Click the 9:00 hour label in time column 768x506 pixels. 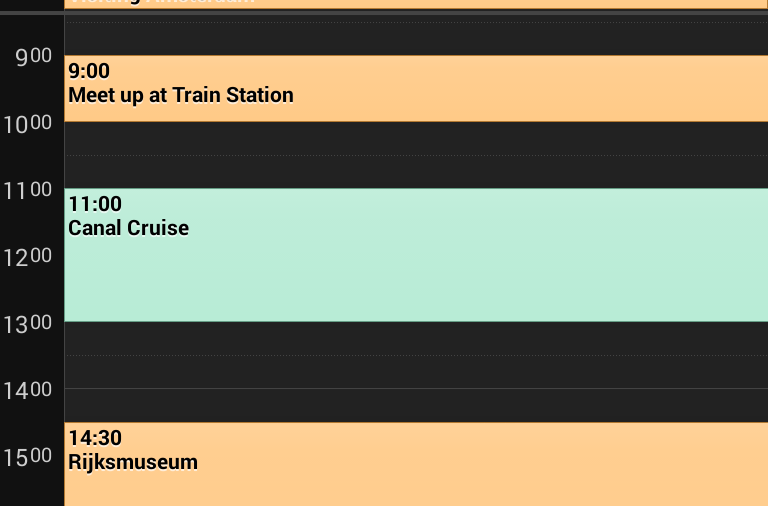coord(32,56)
